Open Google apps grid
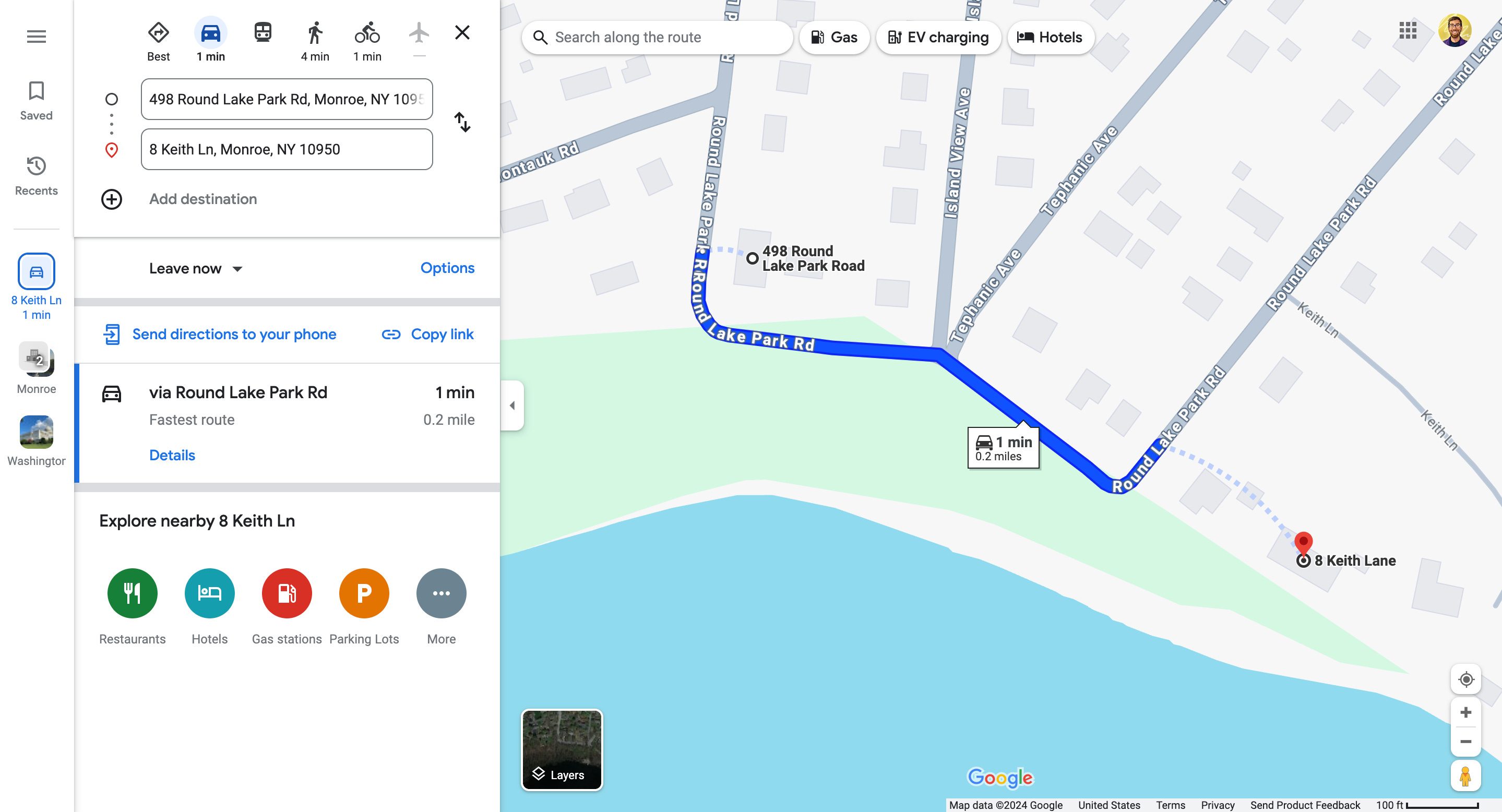The width and height of the screenshot is (1502, 812). [x=1408, y=30]
